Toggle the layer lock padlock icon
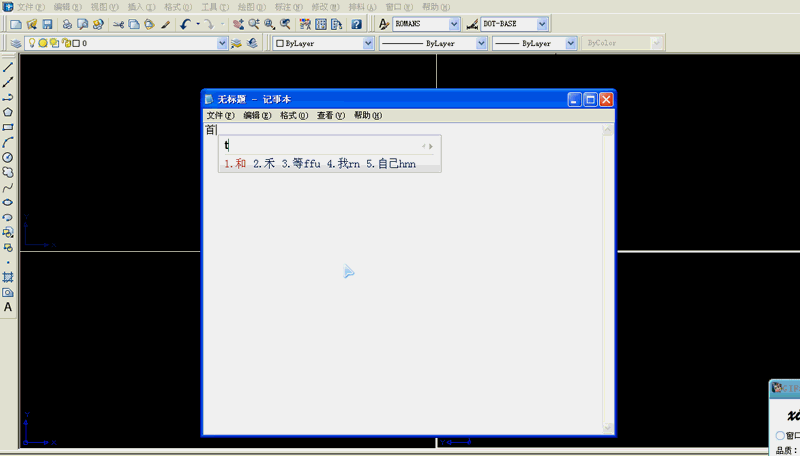The width and height of the screenshot is (800, 456). click(x=65, y=43)
